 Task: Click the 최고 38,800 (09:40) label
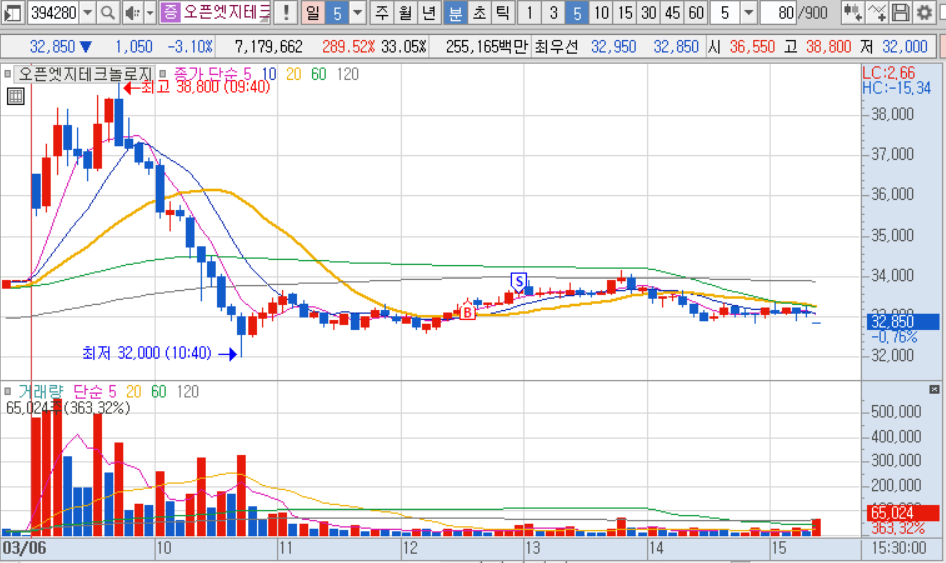[205, 87]
